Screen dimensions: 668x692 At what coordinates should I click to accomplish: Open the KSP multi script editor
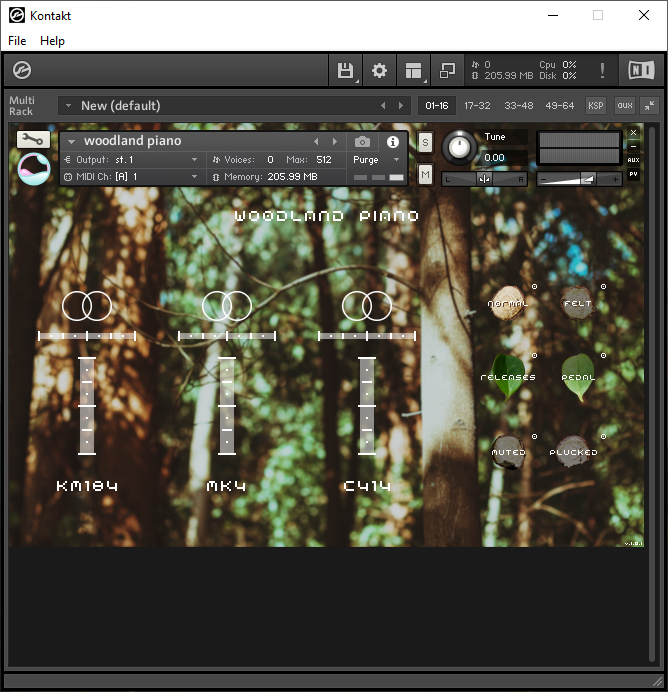[596, 105]
